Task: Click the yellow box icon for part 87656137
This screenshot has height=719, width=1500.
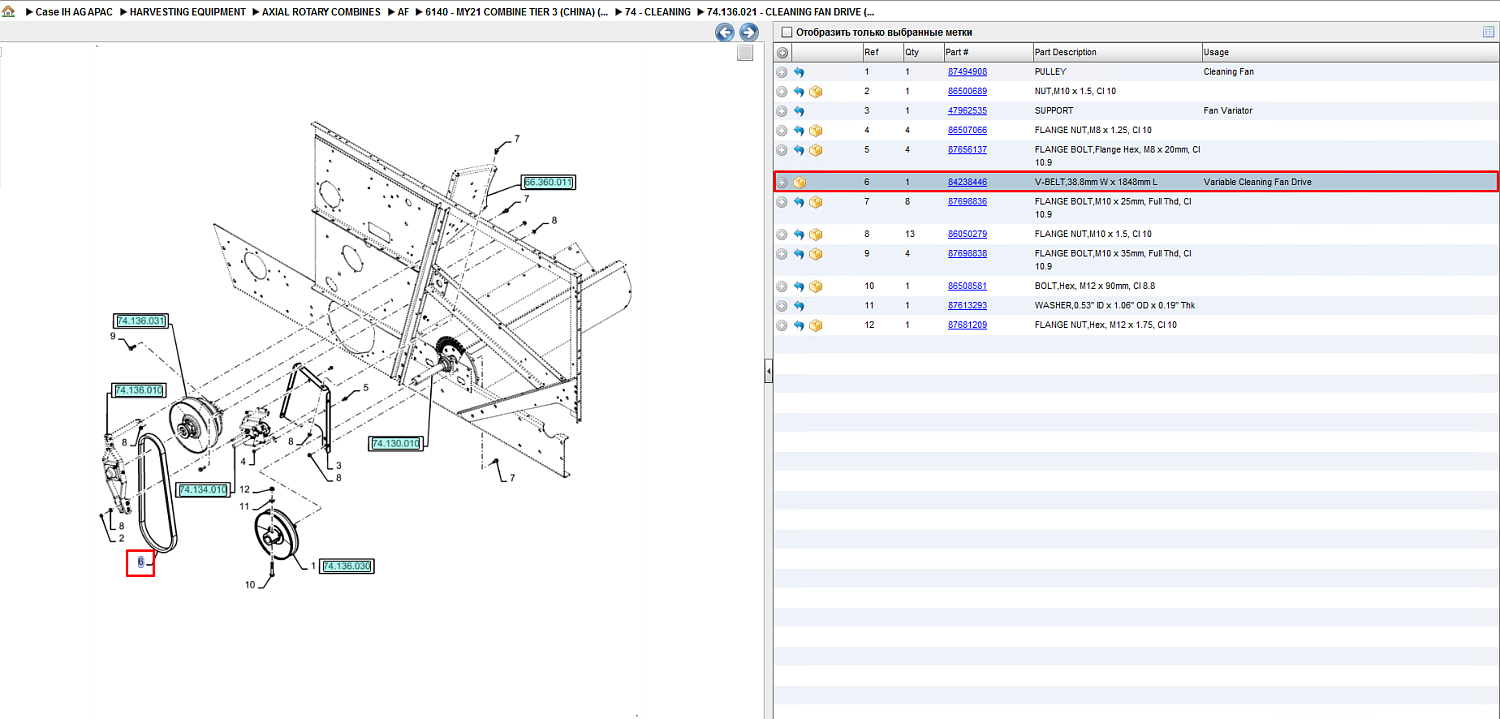Action: [816, 150]
